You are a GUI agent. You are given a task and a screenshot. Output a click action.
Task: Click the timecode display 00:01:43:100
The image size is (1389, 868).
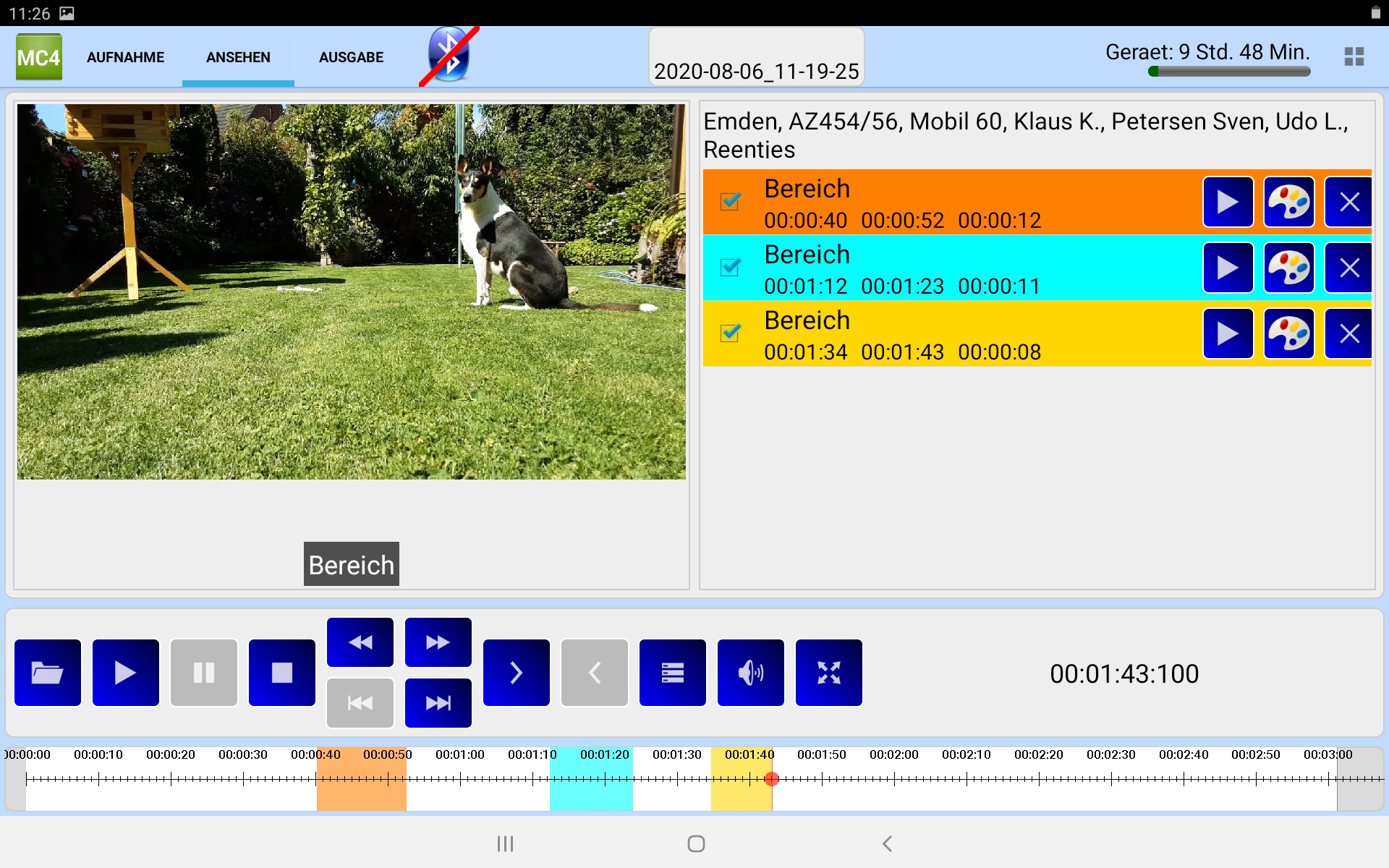[1124, 673]
